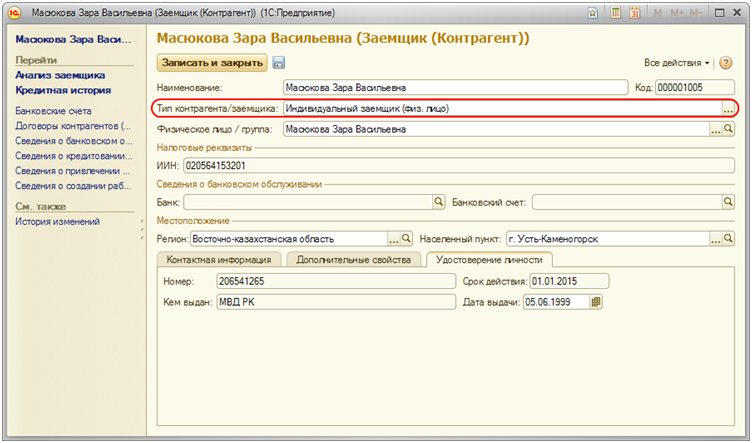This screenshot has height=443, width=752.
Task: Open the help question mark icon
Action: 726,63
